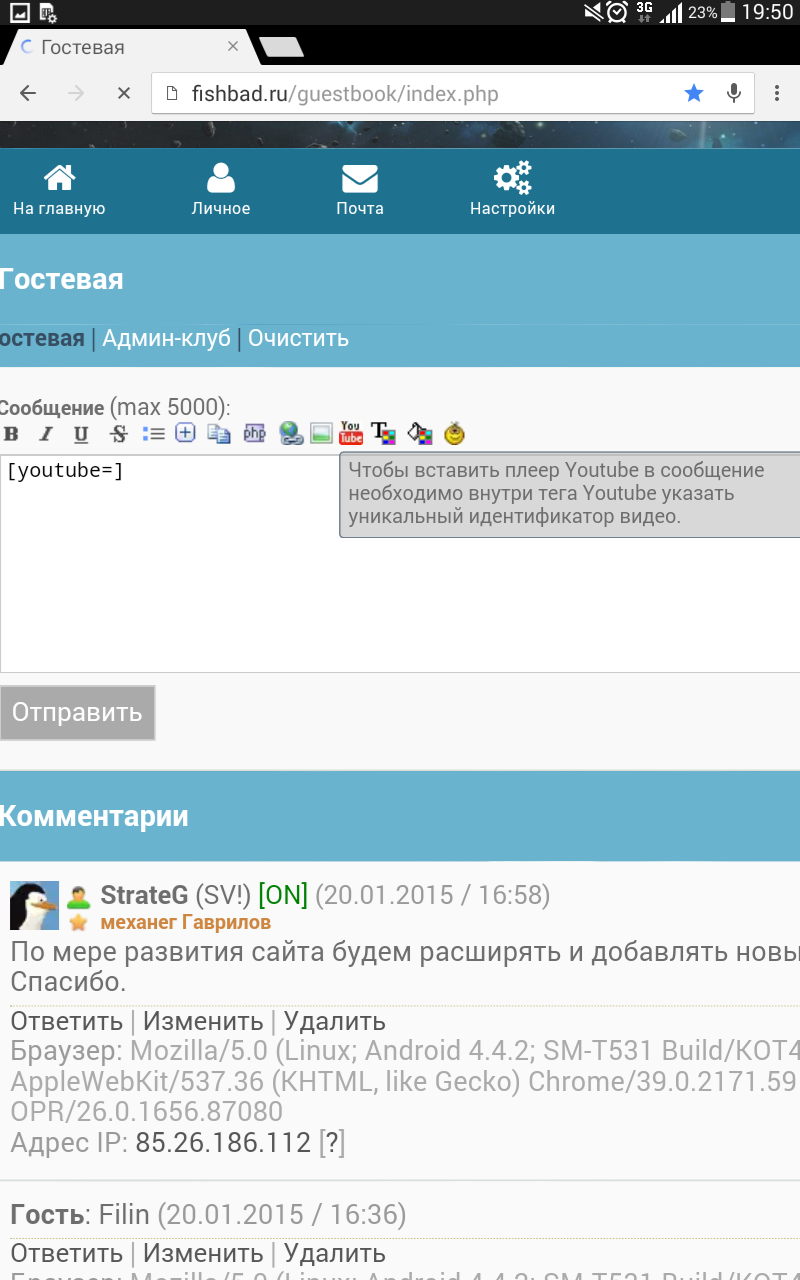Insert PHP code tag
The height and width of the screenshot is (1280, 800).
(x=255, y=433)
